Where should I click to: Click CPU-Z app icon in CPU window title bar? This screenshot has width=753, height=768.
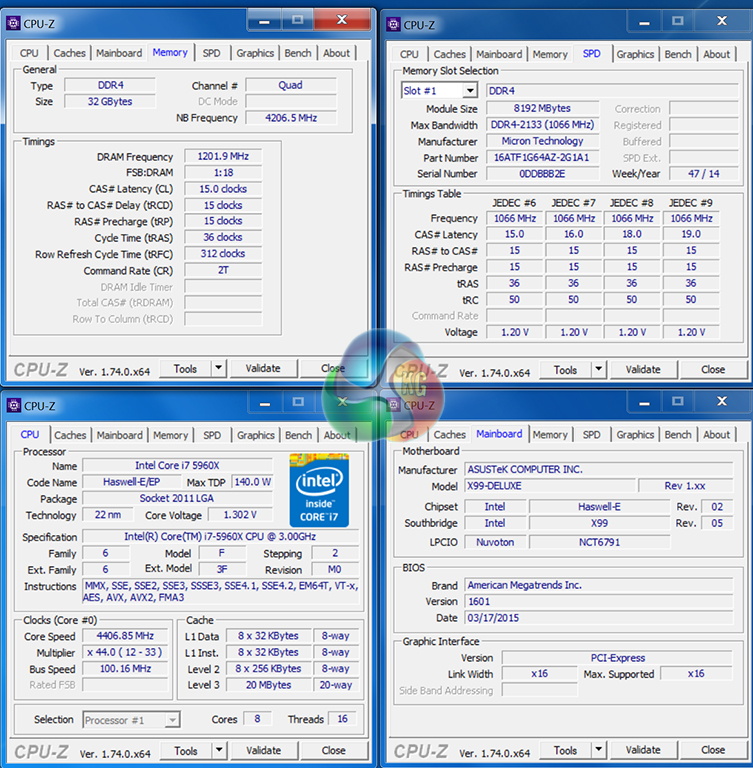14,405
